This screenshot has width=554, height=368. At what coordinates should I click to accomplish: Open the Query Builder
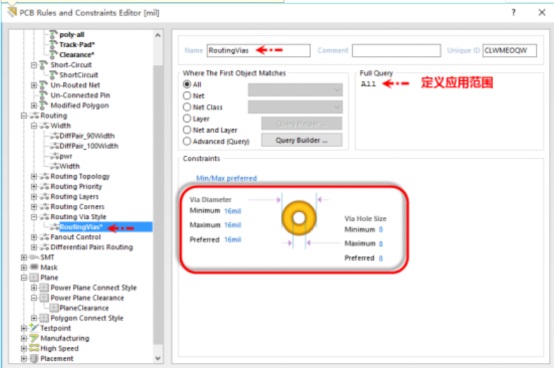tap(302, 140)
